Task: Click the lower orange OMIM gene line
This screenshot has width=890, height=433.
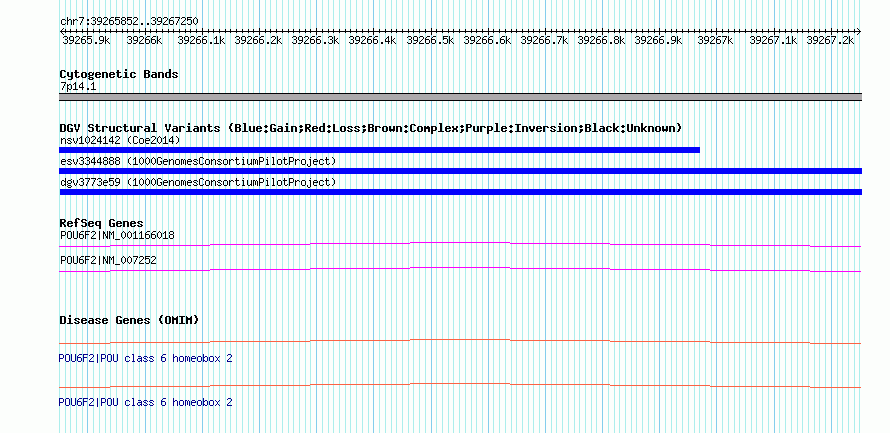Action: coord(460,385)
